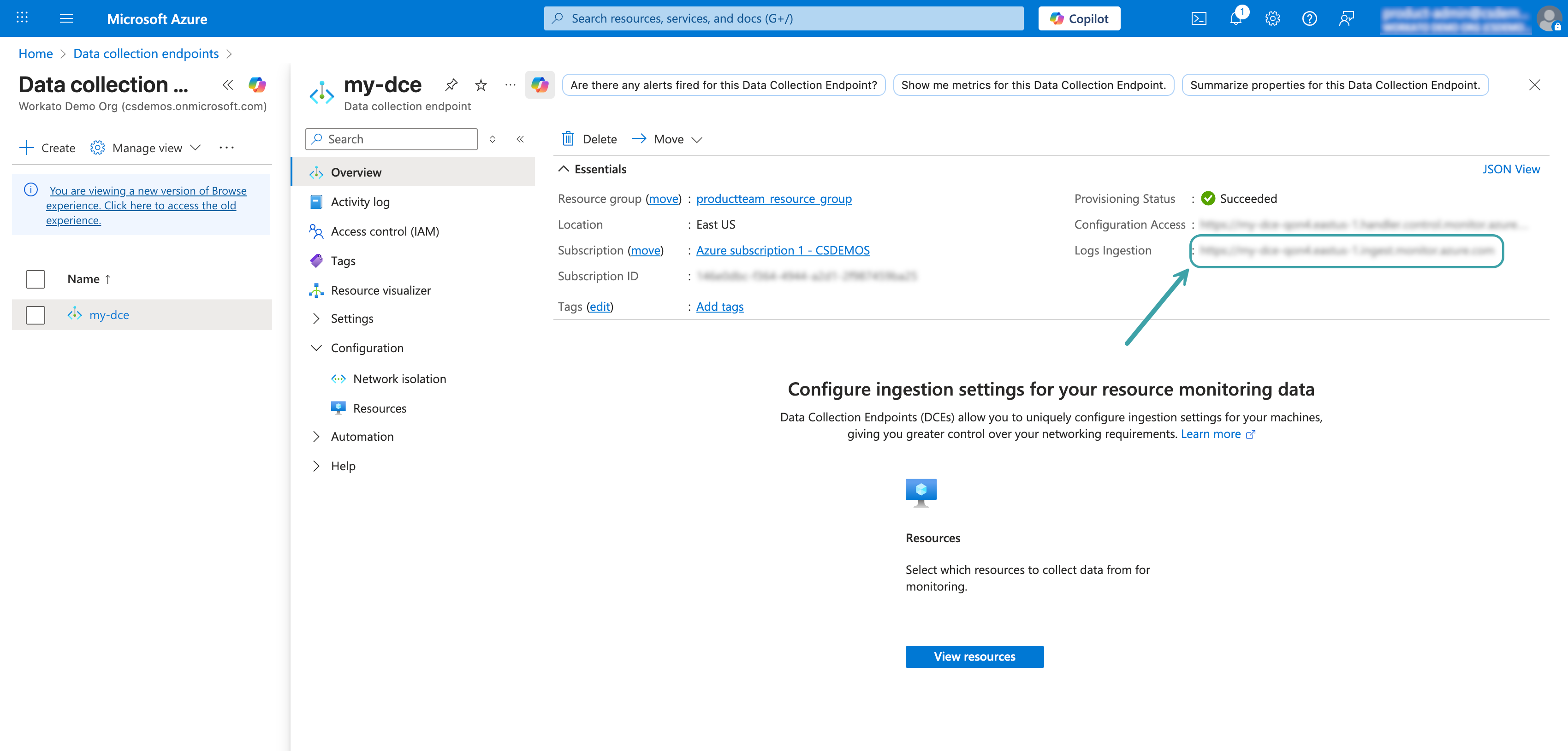
Task: Click the View resources button
Action: coord(974,656)
